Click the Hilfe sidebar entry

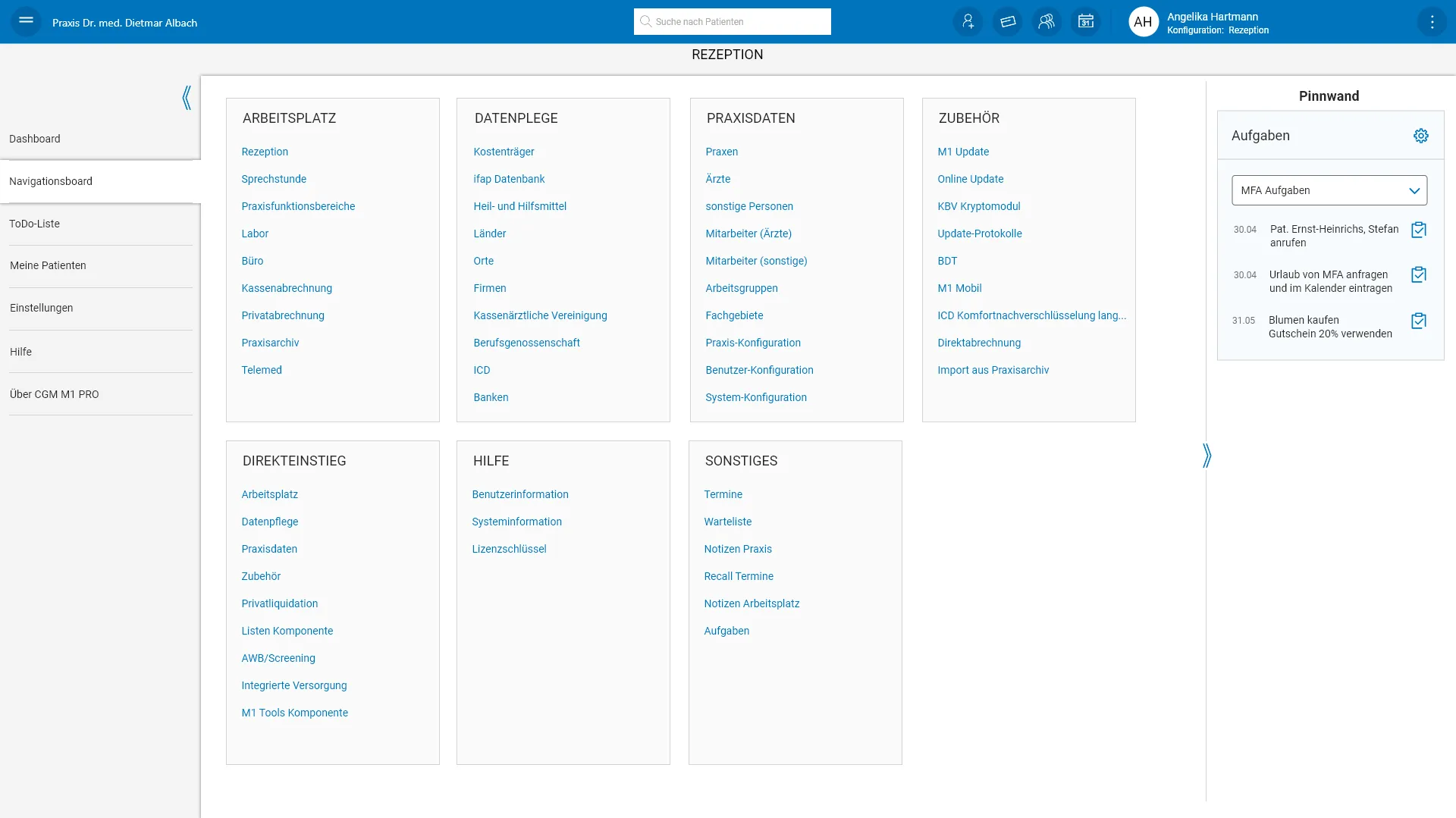pyautogui.click(x=100, y=352)
